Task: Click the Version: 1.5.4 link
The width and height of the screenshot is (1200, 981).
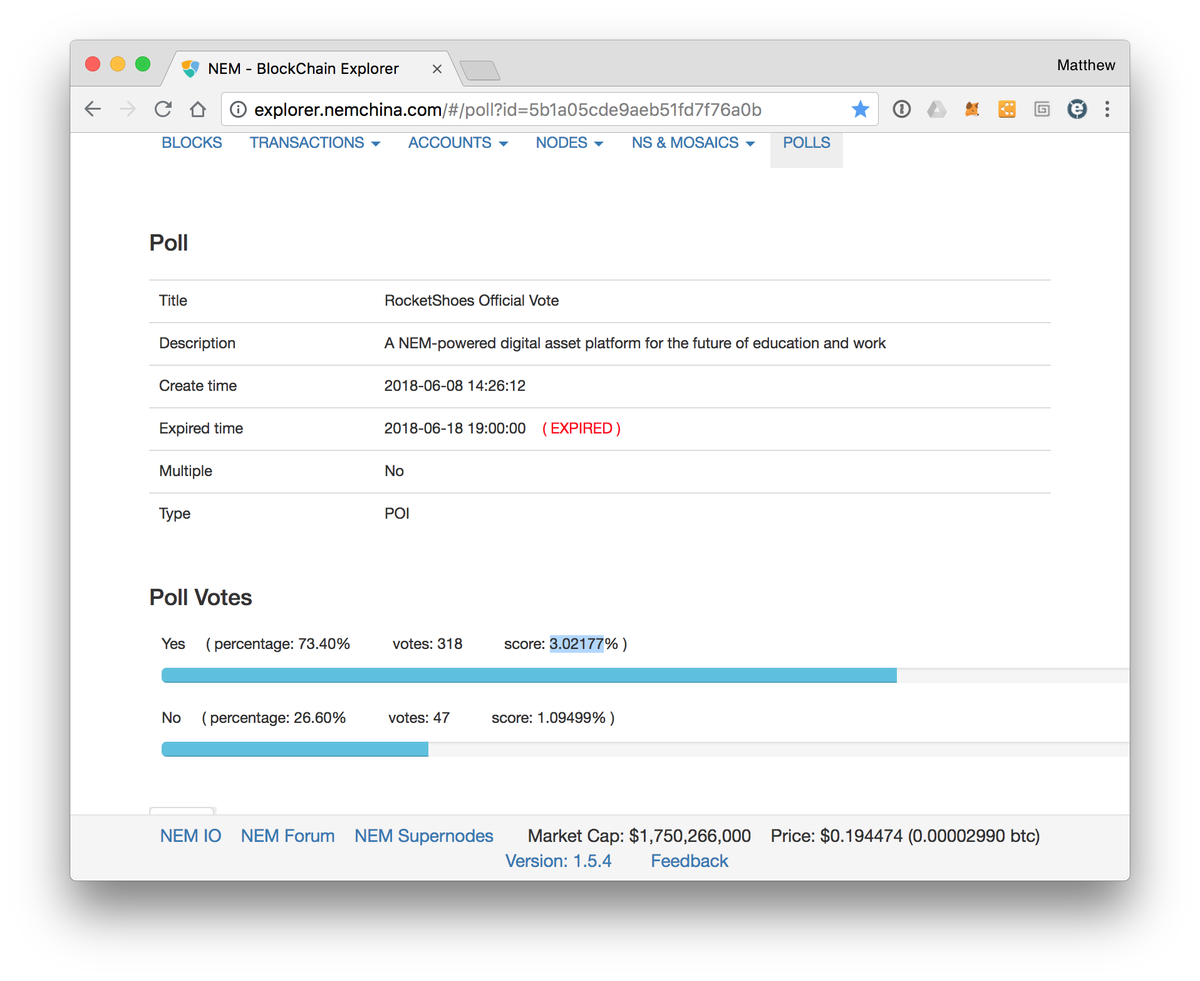Action: (x=558, y=861)
